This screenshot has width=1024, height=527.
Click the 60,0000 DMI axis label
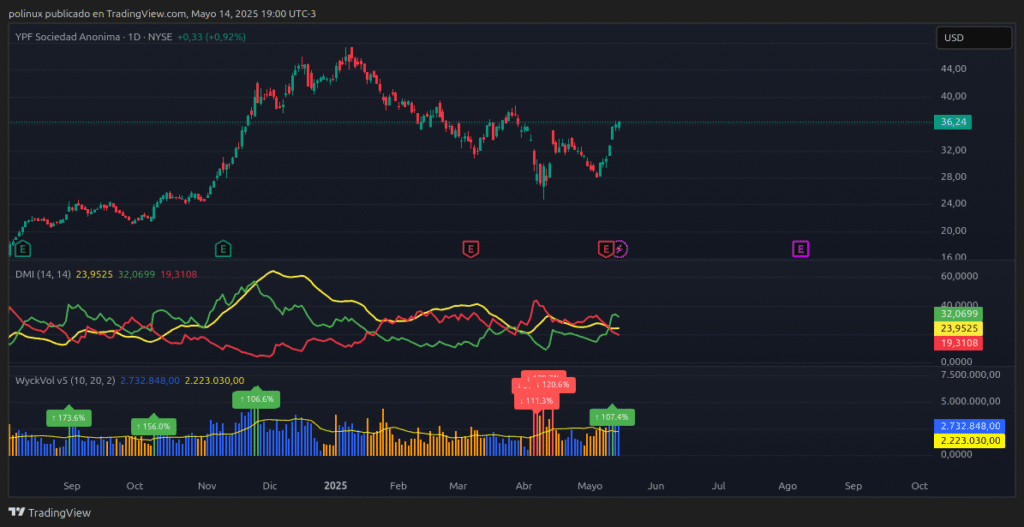[x=957, y=276]
